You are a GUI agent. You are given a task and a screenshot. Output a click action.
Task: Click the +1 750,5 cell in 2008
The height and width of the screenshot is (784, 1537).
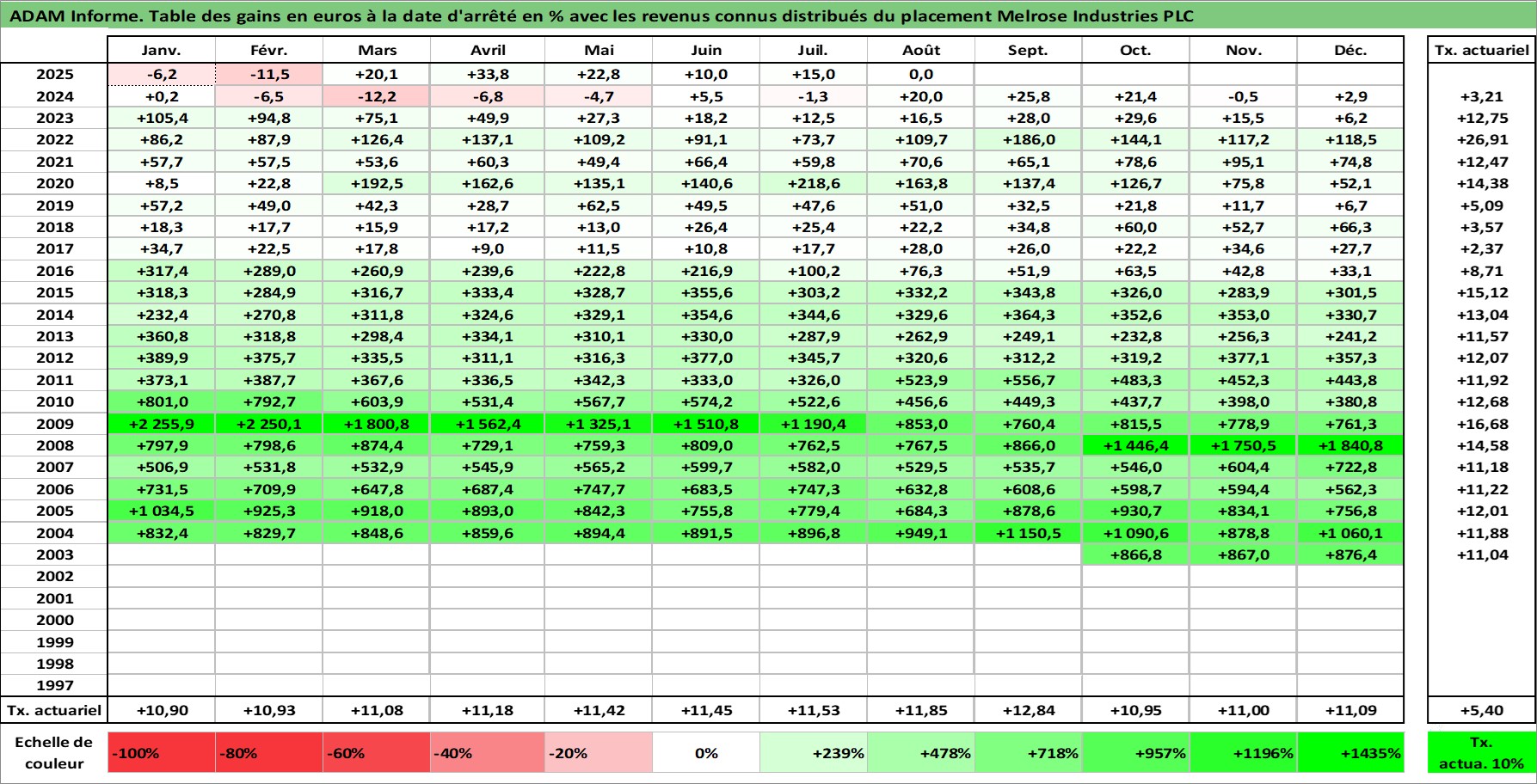[x=1244, y=445]
